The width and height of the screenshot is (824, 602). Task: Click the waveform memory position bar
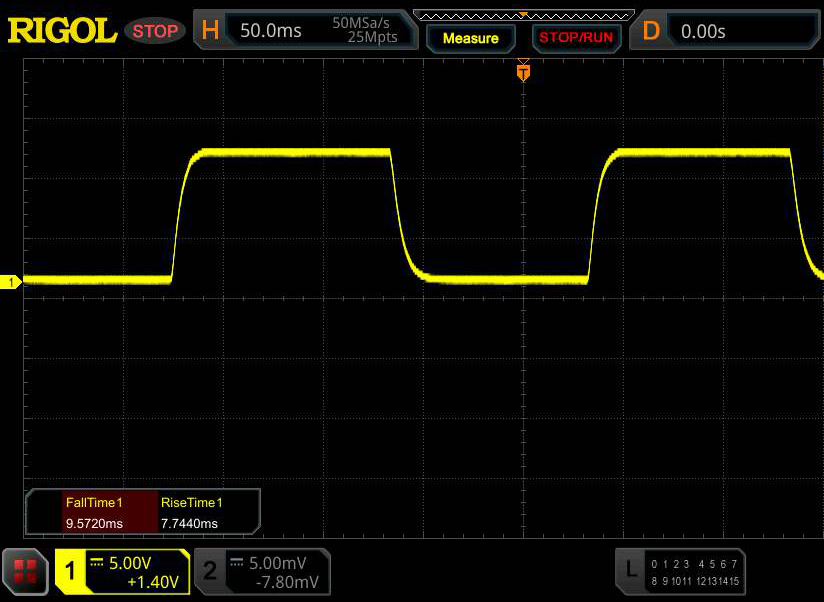(522, 15)
